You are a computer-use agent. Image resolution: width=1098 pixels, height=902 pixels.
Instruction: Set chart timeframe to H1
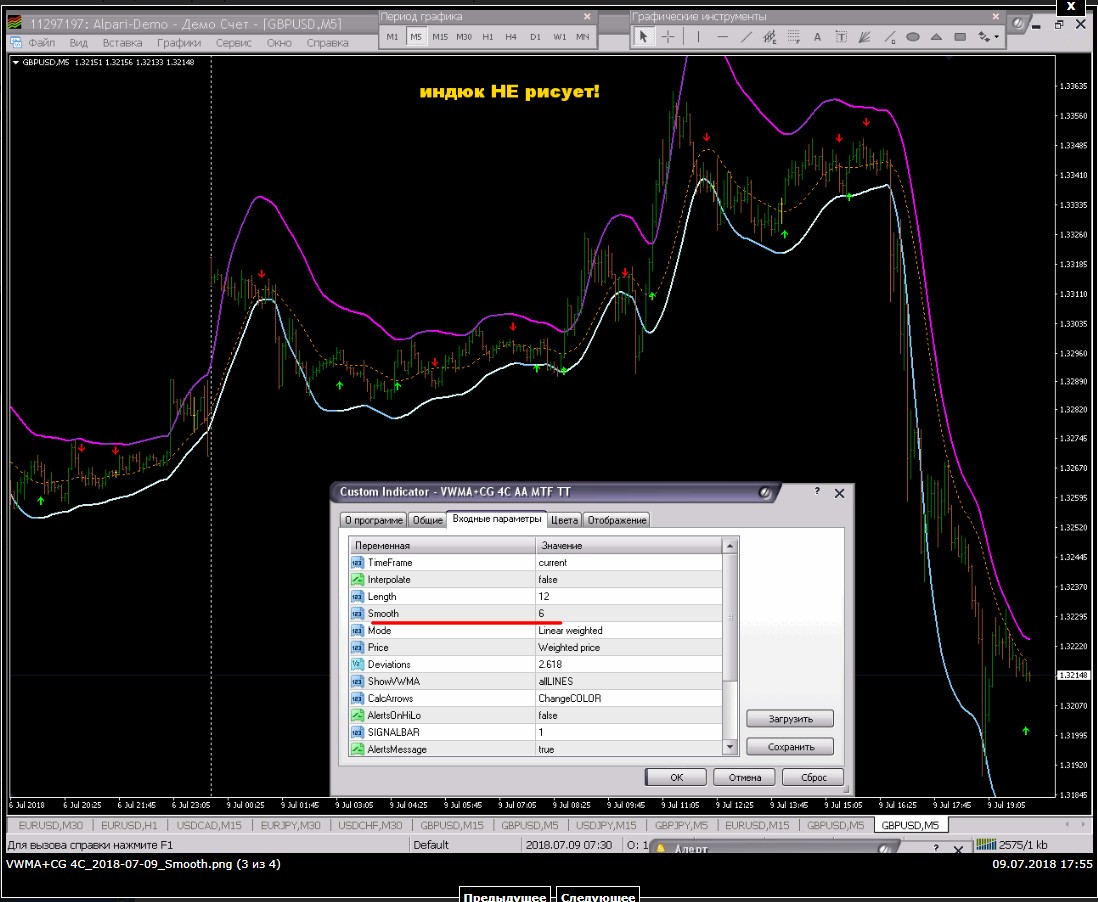coord(488,37)
